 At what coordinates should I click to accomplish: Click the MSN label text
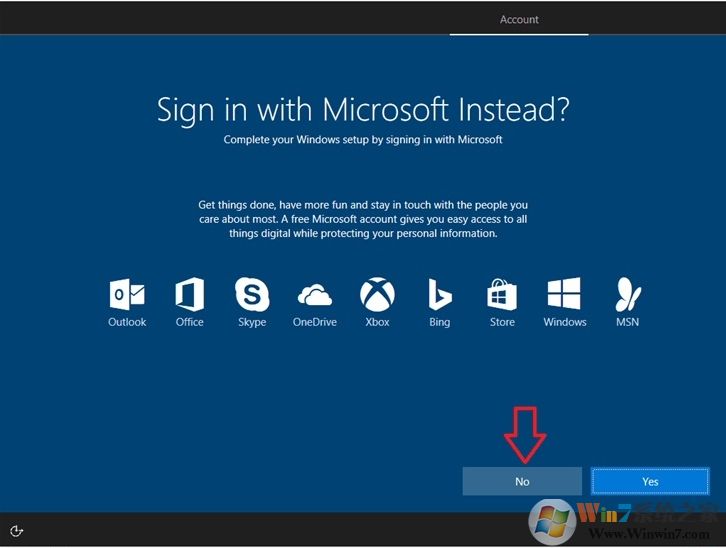627,322
